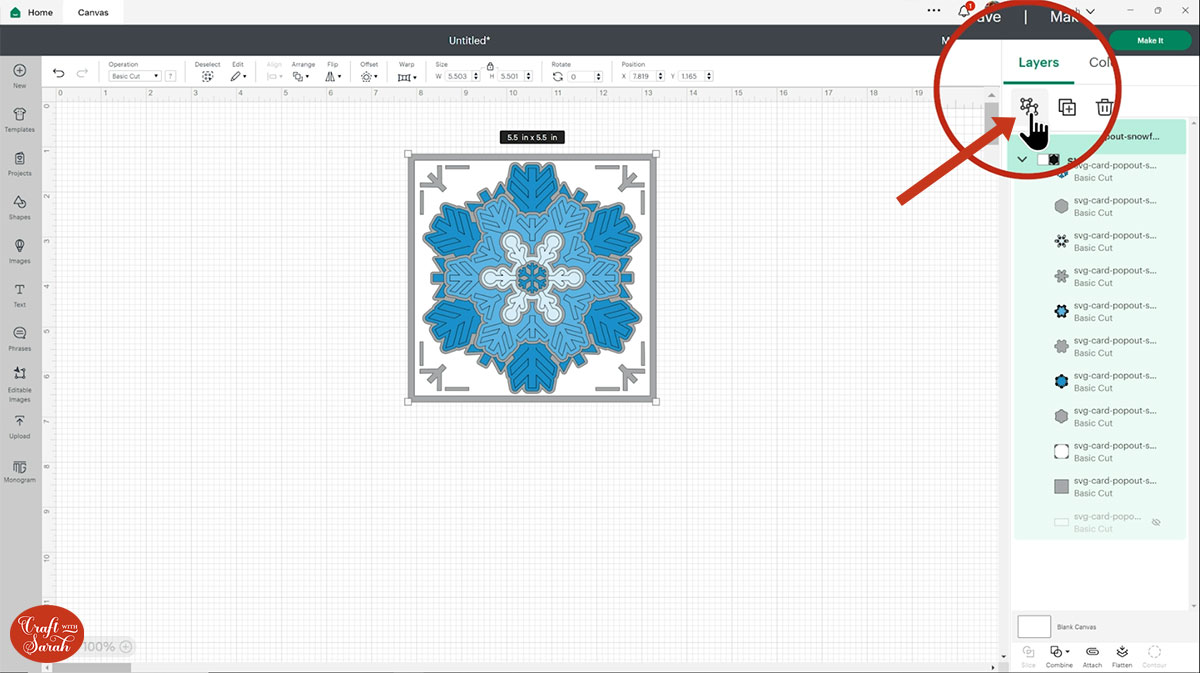
Task: Switch to the Home tab
Action: [32, 12]
